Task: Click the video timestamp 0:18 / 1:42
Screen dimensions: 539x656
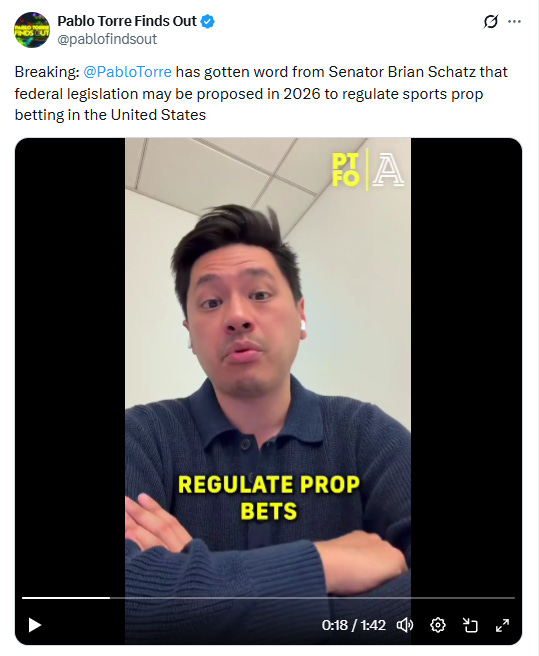Action: [354, 625]
